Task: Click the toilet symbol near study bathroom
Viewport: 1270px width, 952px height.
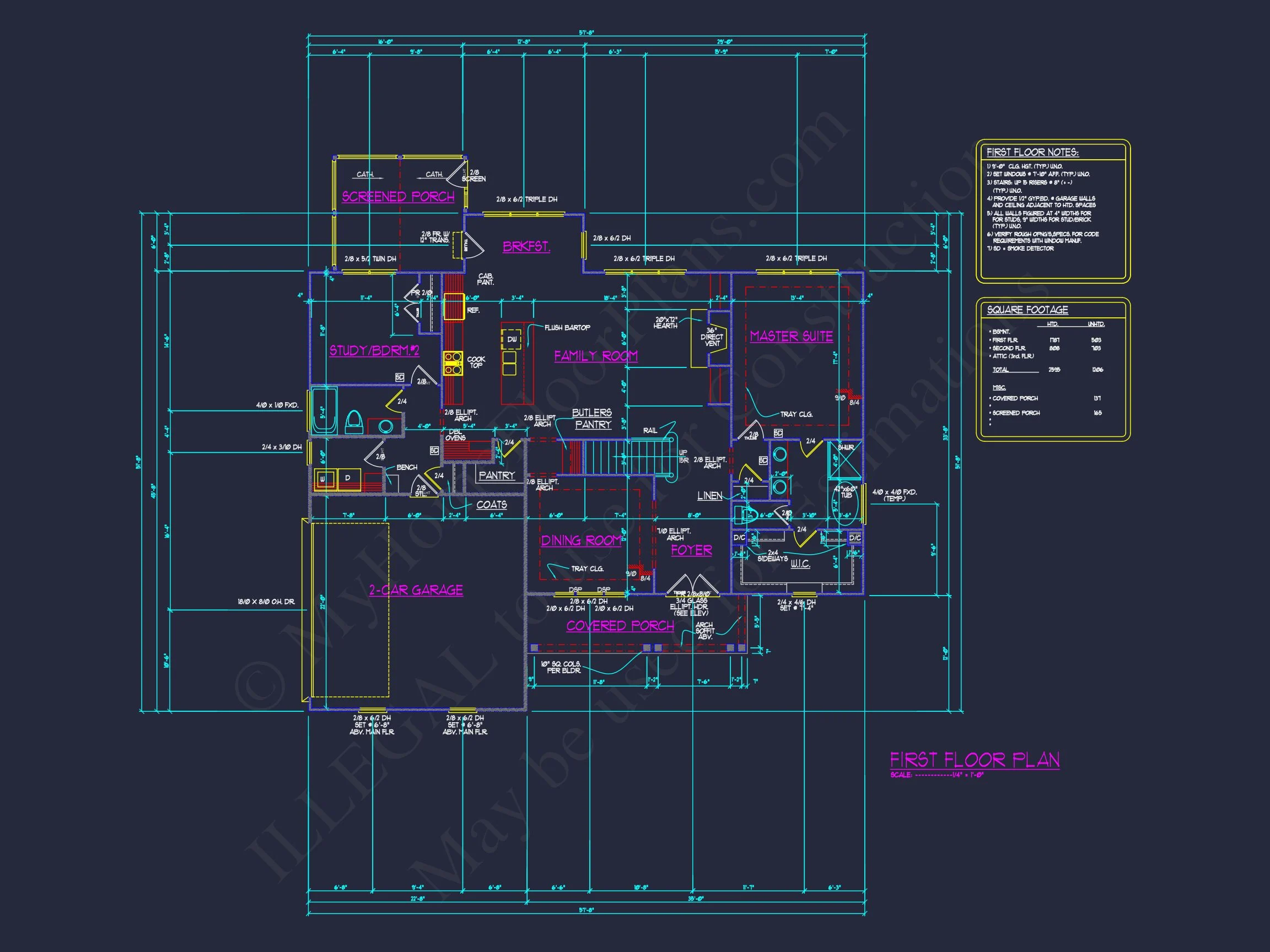Action: tap(353, 423)
